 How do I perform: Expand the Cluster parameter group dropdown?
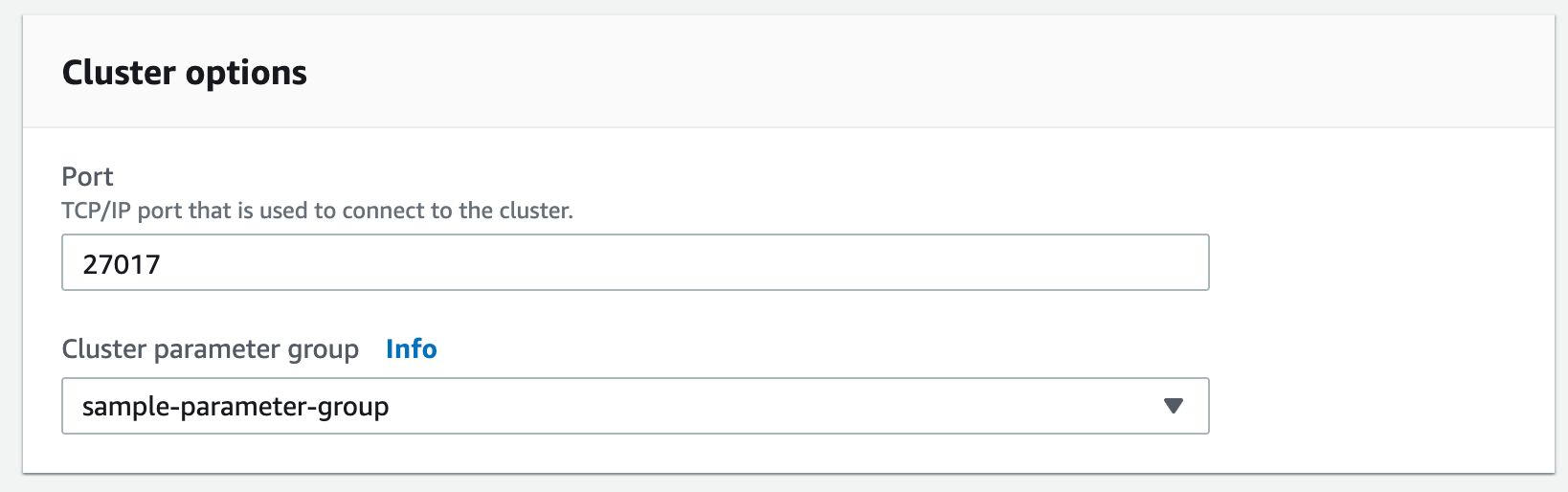pos(636,406)
